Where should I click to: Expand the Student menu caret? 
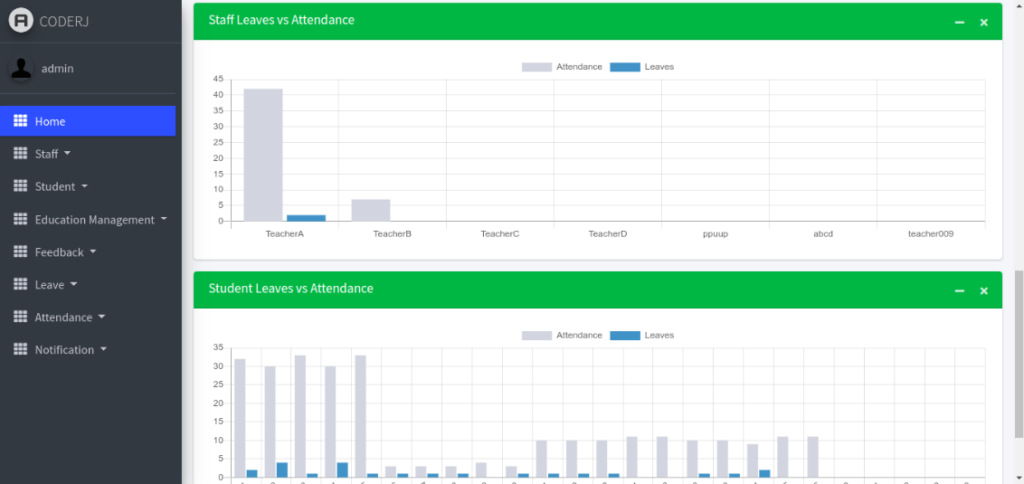pos(84,186)
